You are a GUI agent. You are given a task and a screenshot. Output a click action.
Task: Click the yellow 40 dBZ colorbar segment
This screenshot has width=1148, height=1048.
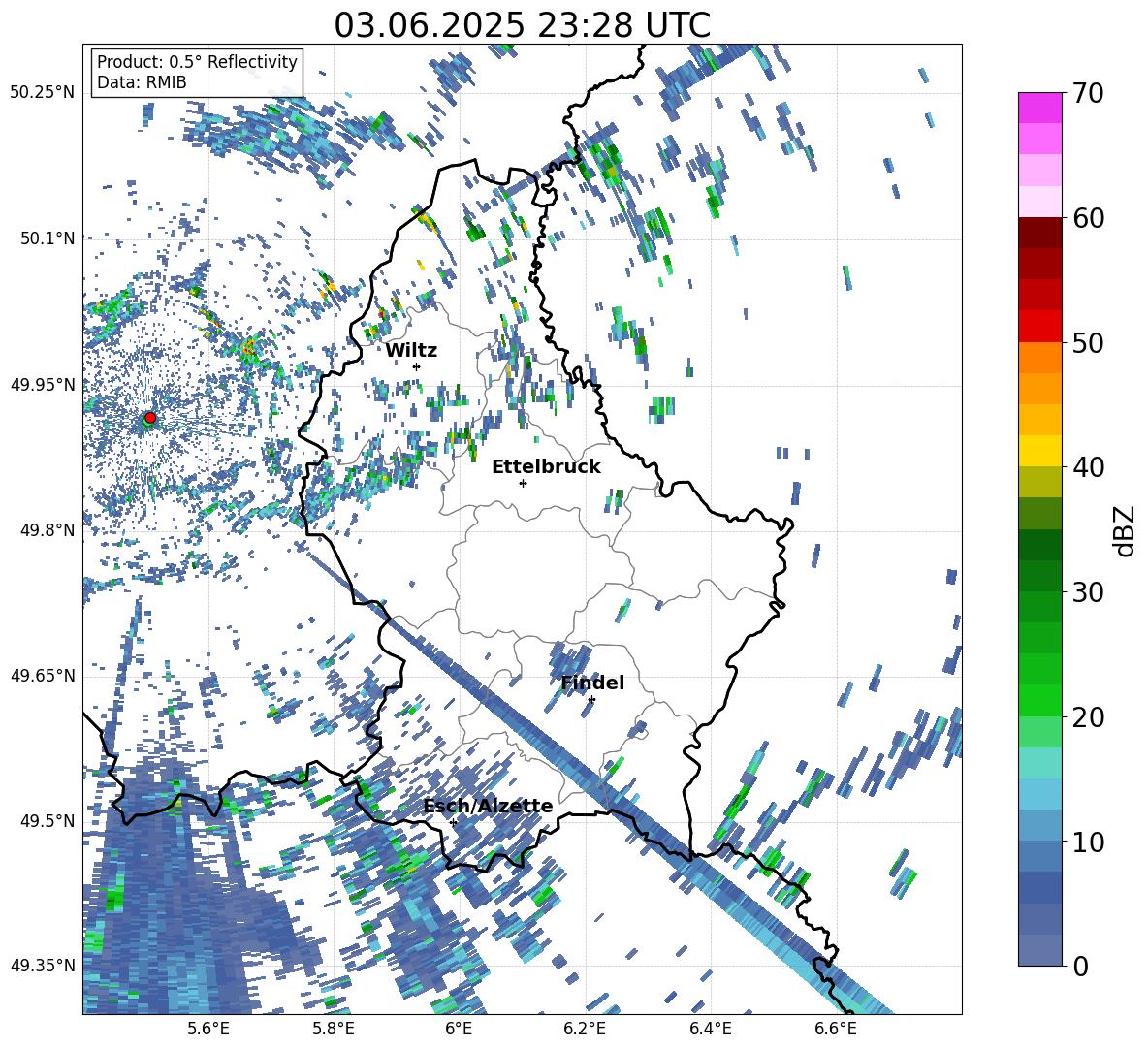tap(1039, 451)
